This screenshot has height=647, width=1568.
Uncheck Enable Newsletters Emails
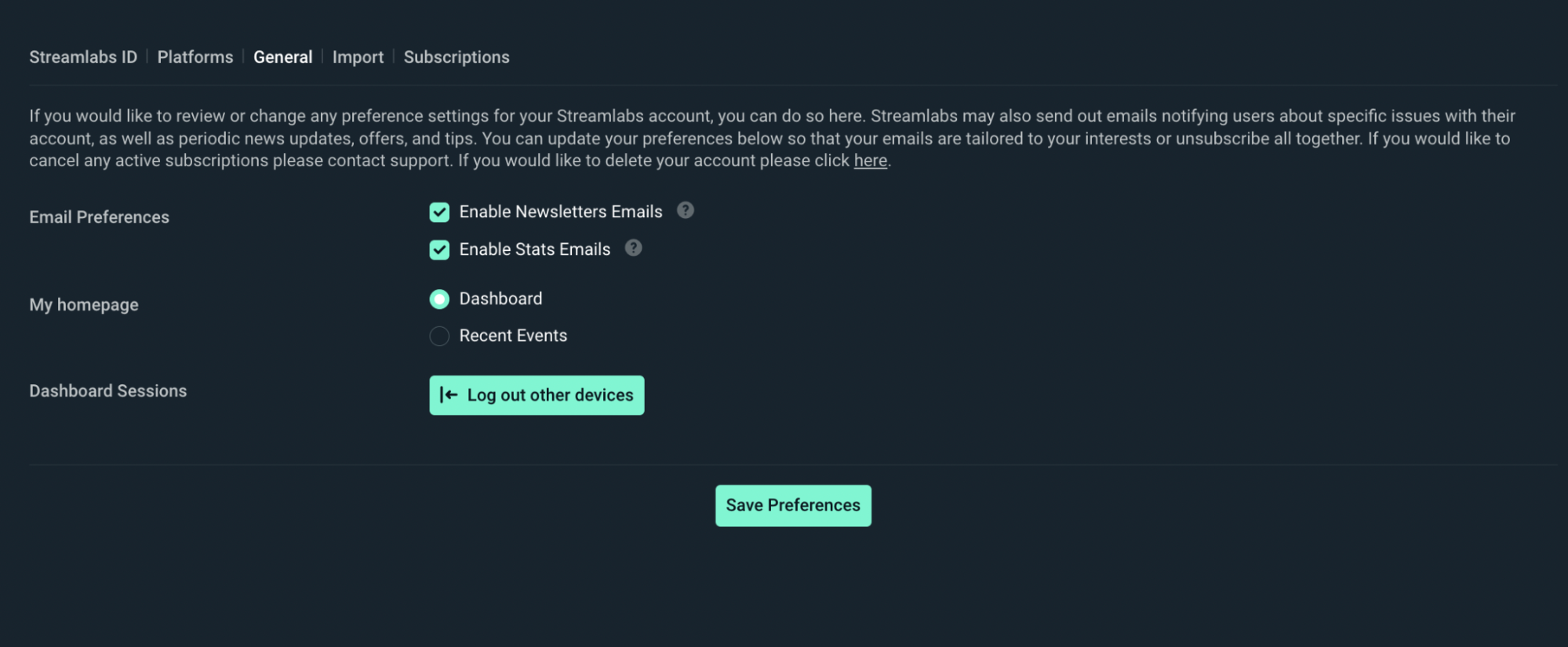(x=439, y=212)
